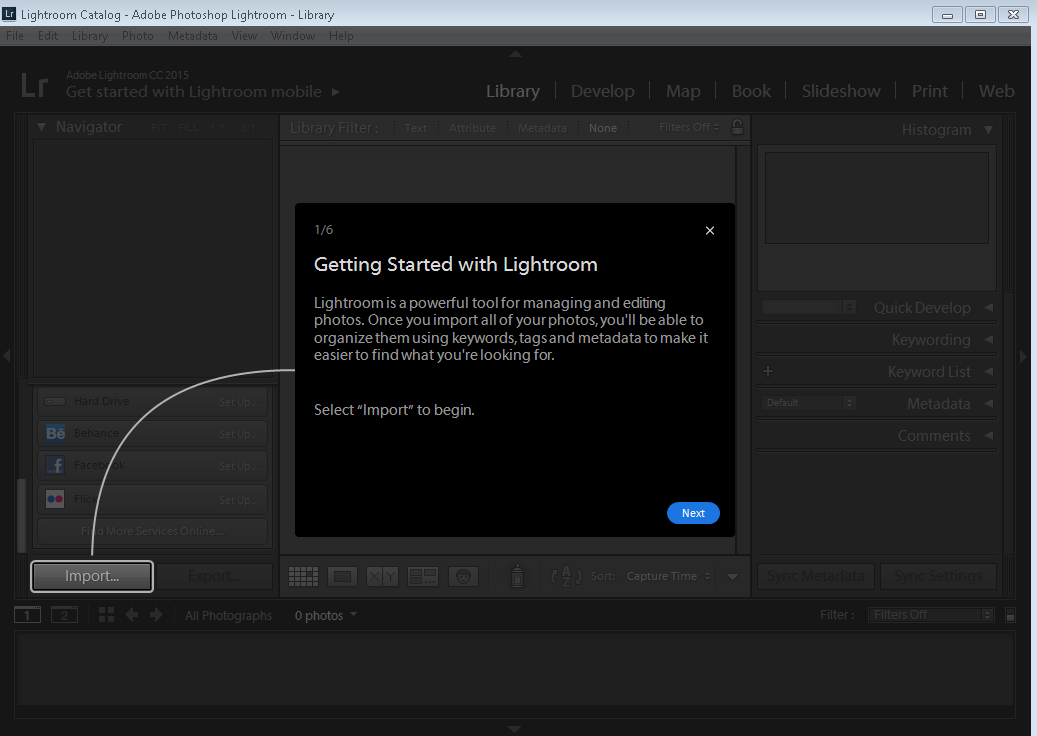Select the Painter spray can tool
The height and width of the screenshot is (736, 1037).
coord(517,576)
